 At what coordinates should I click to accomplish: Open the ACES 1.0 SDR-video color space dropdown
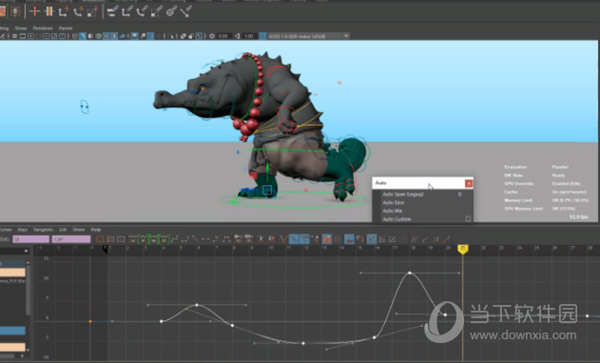[308, 36]
